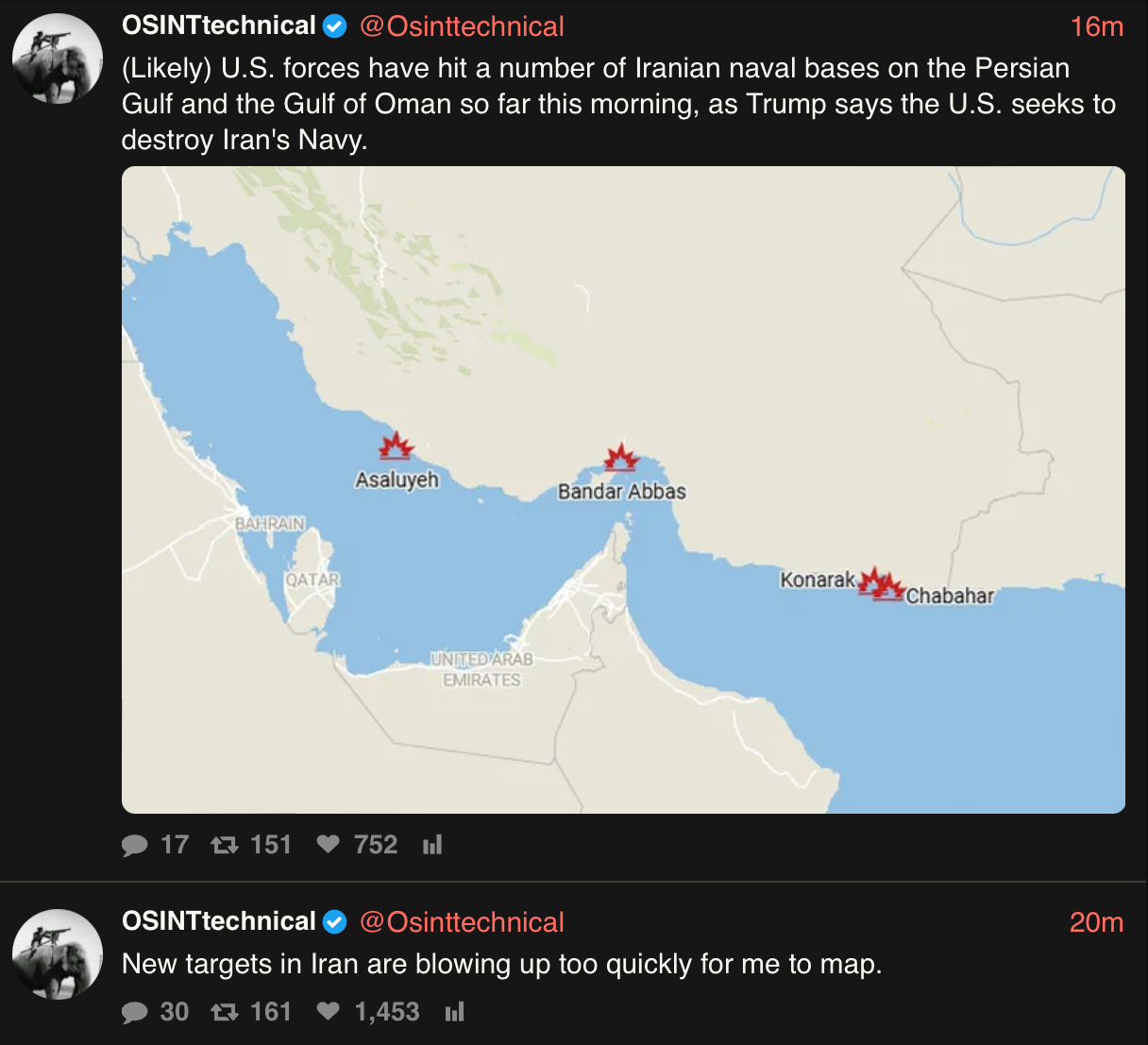The height and width of the screenshot is (1045, 1148).
Task: Like the Iranian naval bases tweet
Action: tap(328, 844)
